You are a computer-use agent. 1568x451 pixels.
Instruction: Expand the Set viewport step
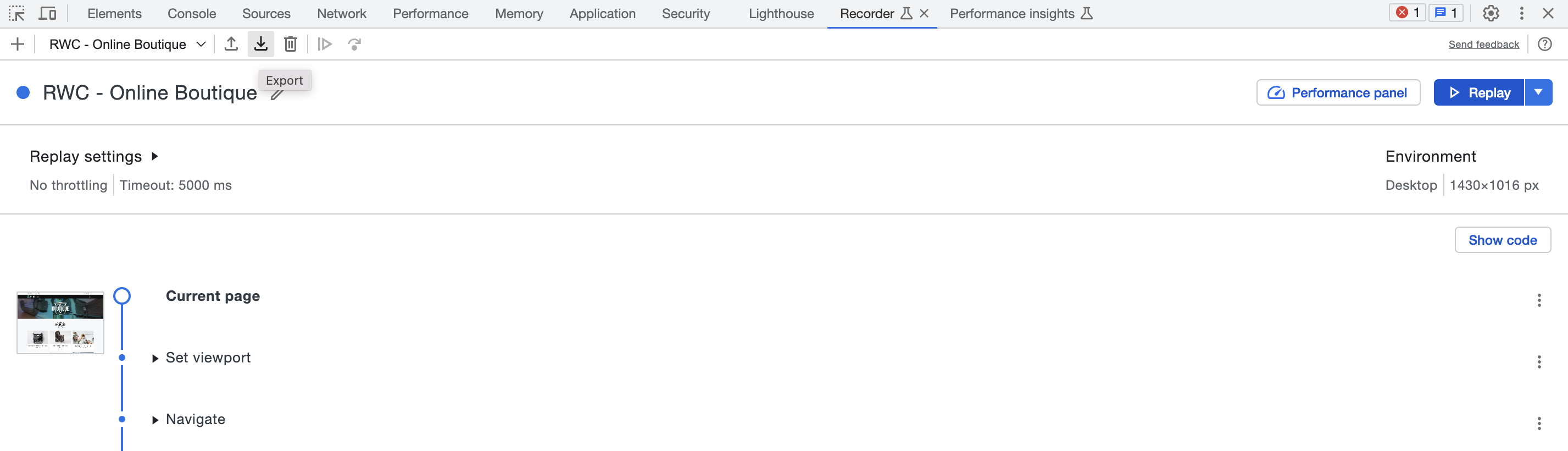(x=155, y=359)
